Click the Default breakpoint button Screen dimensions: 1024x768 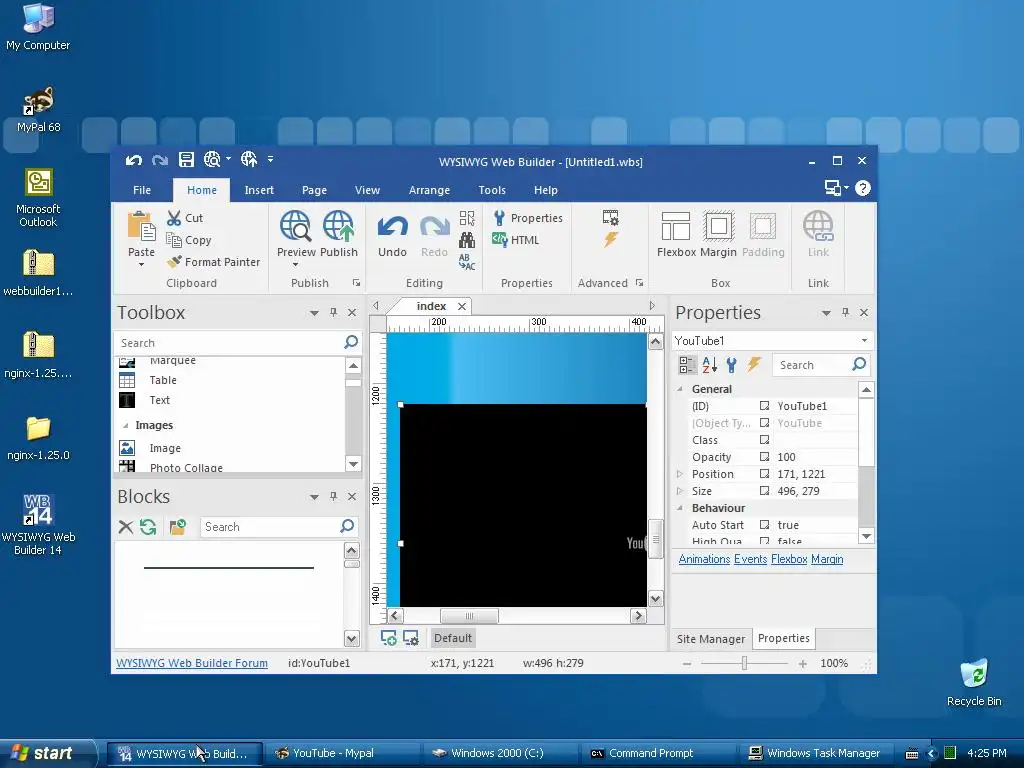[453, 638]
